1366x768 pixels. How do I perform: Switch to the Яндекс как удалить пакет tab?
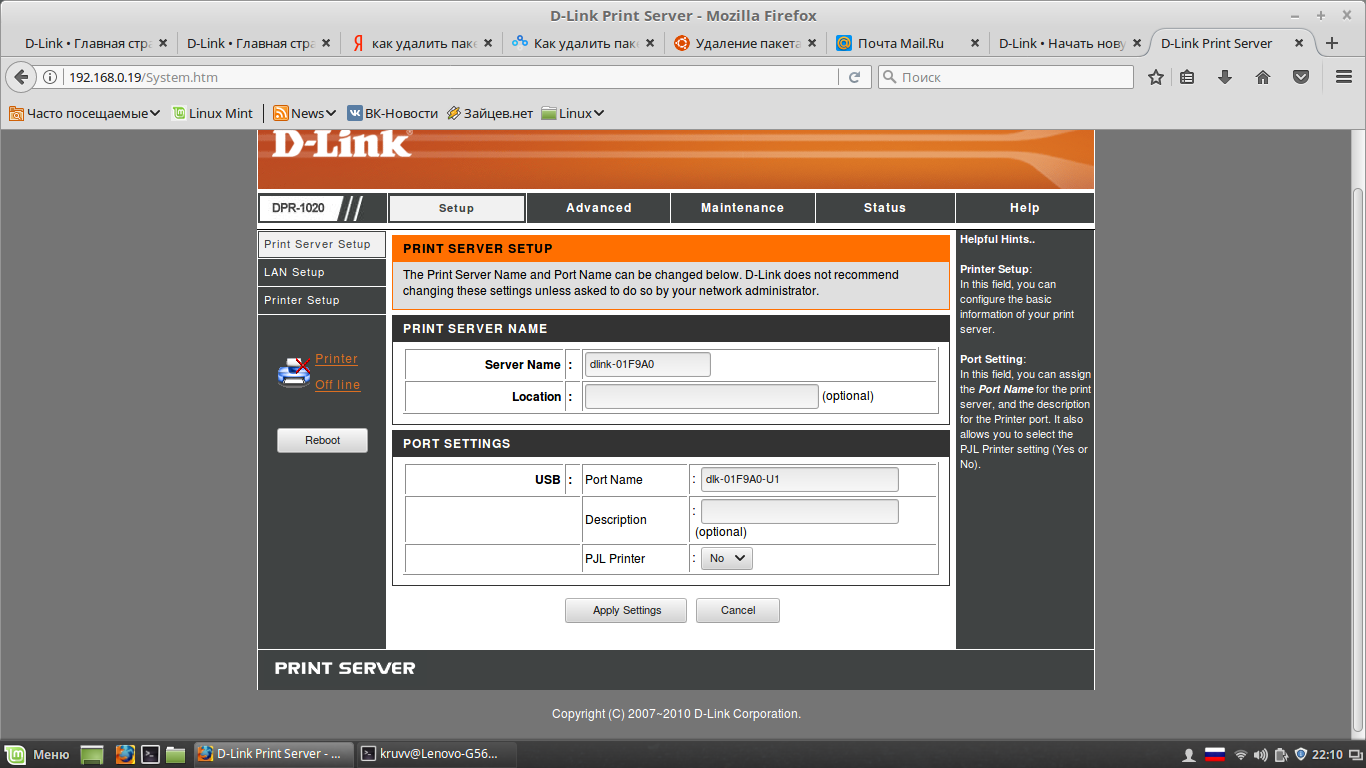coord(422,43)
